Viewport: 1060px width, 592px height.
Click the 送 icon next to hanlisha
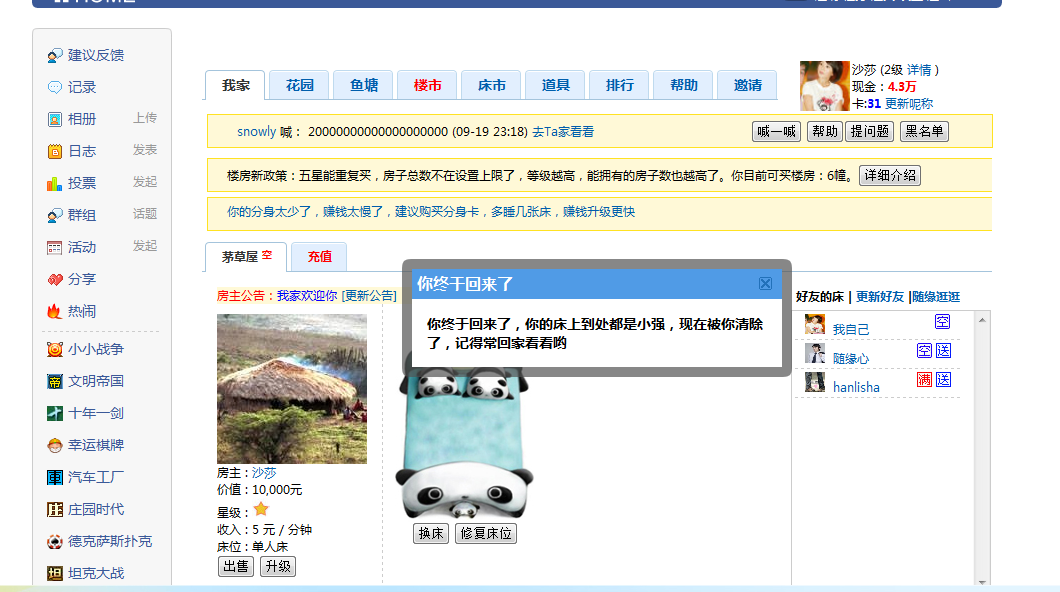[943, 380]
